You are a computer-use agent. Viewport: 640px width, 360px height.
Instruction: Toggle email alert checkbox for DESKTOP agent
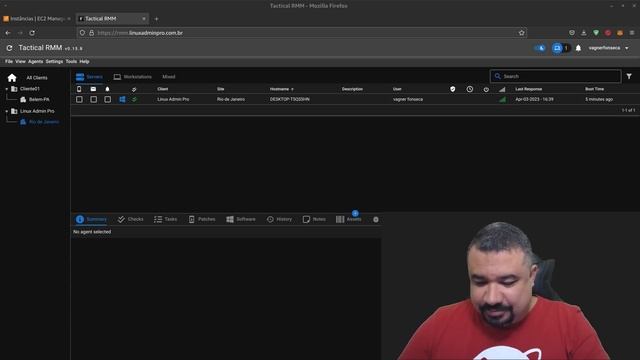pos(93,99)
